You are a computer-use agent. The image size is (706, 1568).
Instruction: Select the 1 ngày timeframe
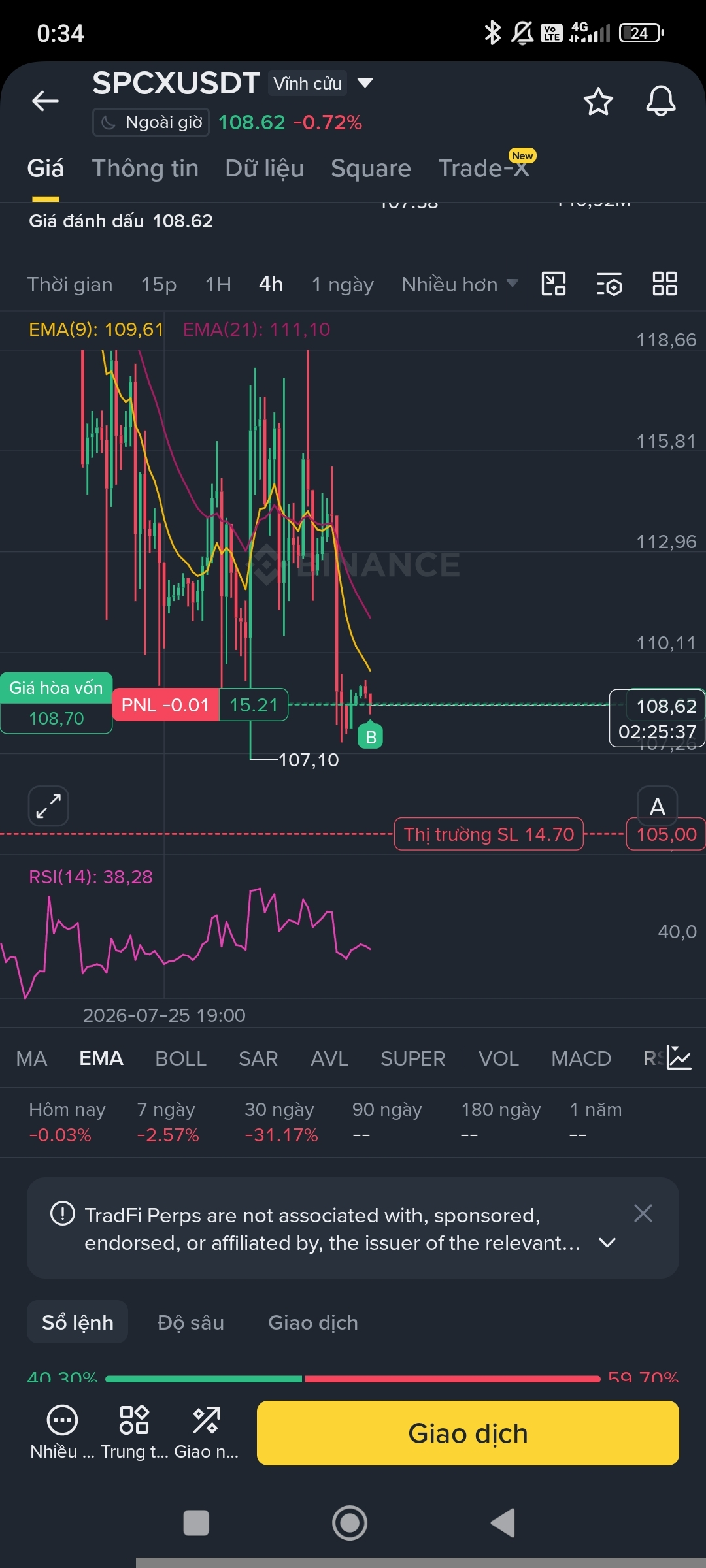pos(343,284)
